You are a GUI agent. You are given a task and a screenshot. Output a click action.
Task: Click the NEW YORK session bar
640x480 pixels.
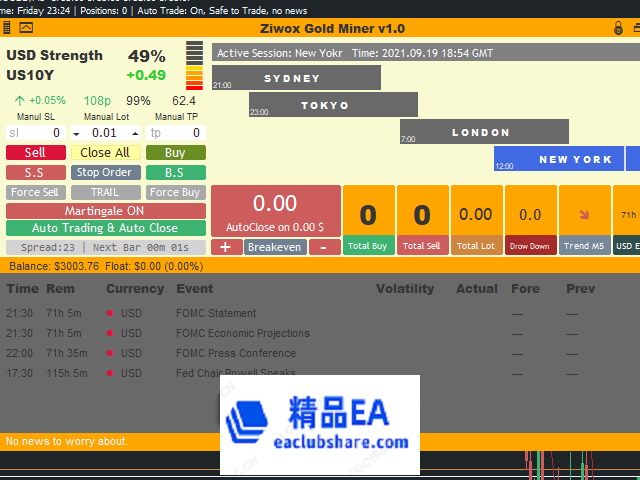pyautogui.click(x=559, y=158)
